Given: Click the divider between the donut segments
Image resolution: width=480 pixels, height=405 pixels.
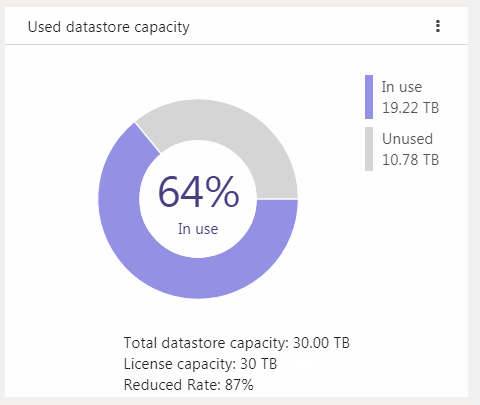Looking at the screenshot, I should coord(148,138).
